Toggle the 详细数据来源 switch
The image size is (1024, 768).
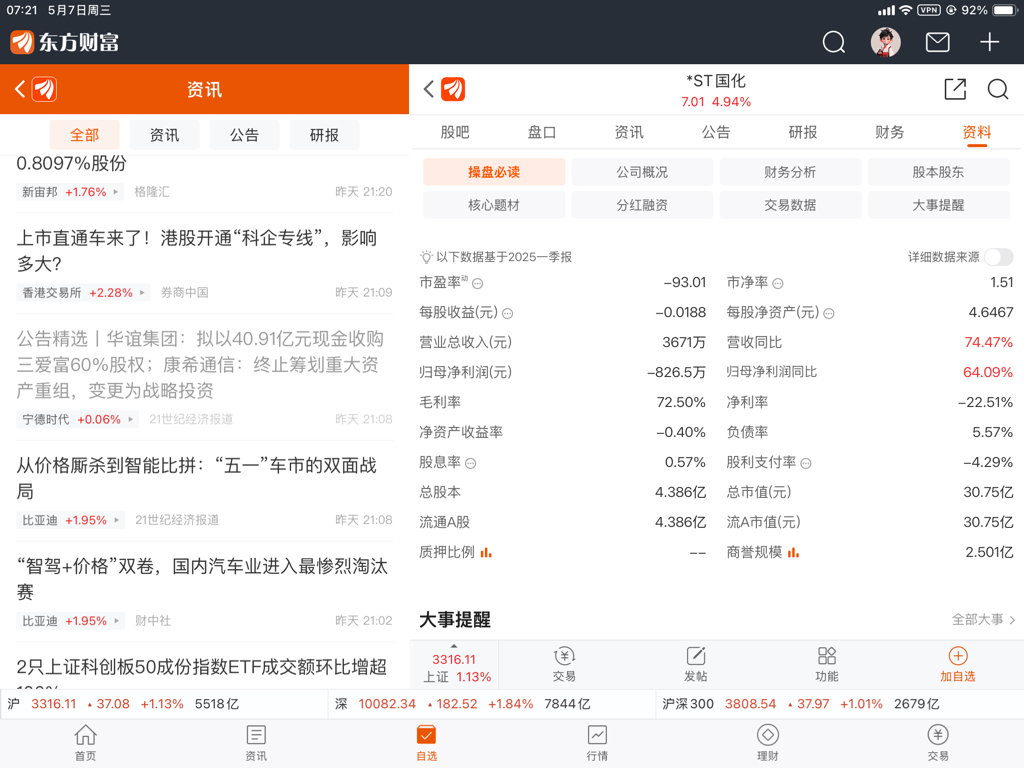[999, 257]
